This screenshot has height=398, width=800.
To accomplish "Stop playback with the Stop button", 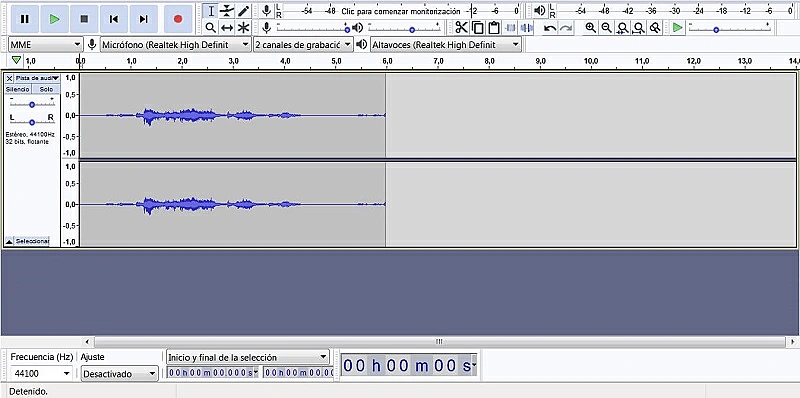I will (x=84, y=19).
